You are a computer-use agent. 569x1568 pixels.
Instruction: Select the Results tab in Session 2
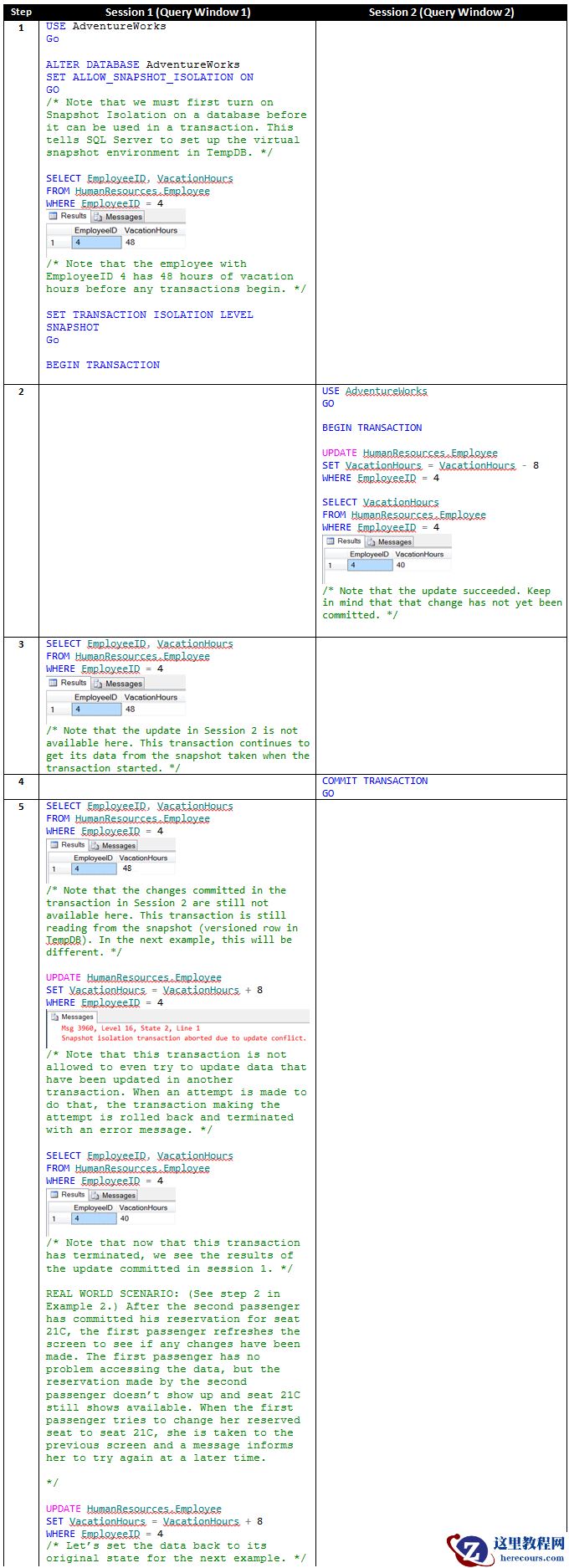click(349, 541)
